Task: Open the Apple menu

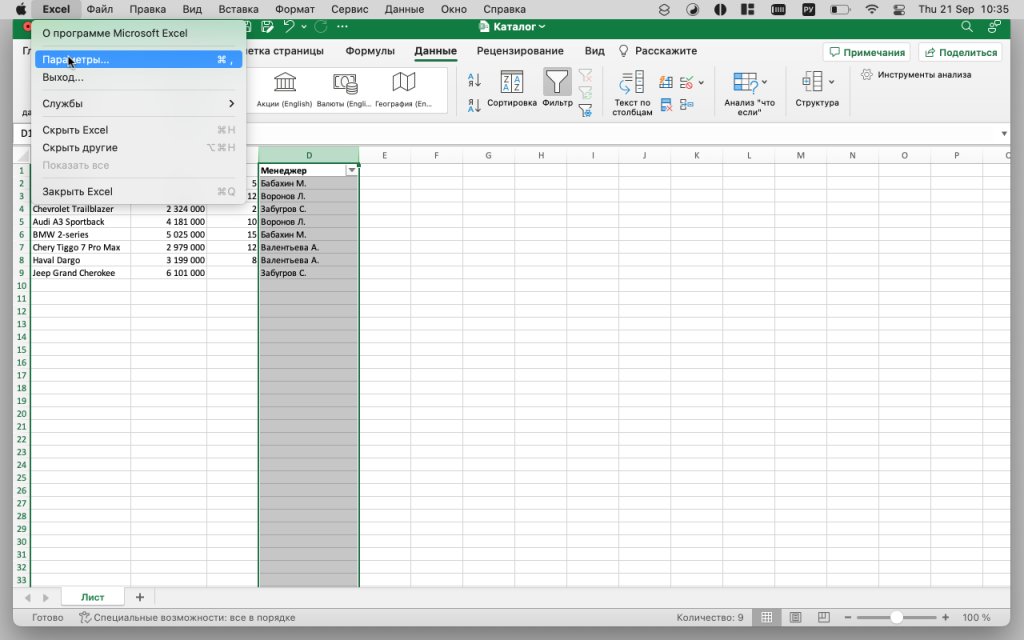Action: 21,9
